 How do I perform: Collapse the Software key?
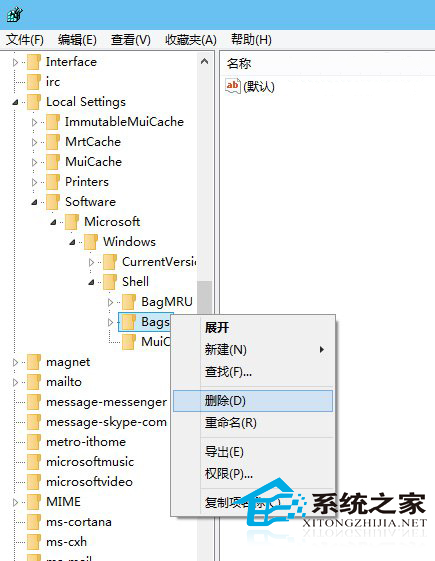coord(34,203)
